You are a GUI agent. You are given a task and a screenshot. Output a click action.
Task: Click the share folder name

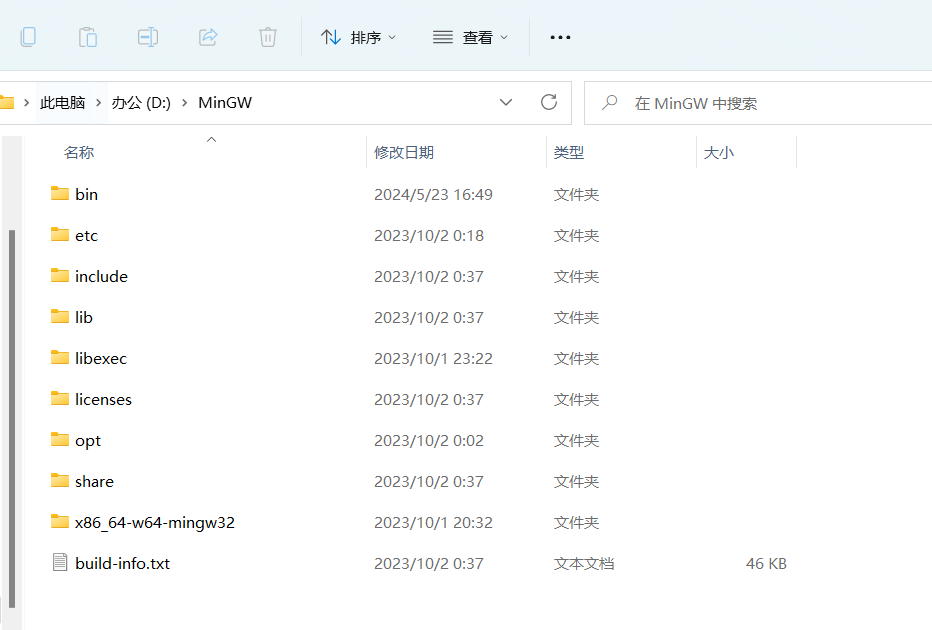coord(94,481)
